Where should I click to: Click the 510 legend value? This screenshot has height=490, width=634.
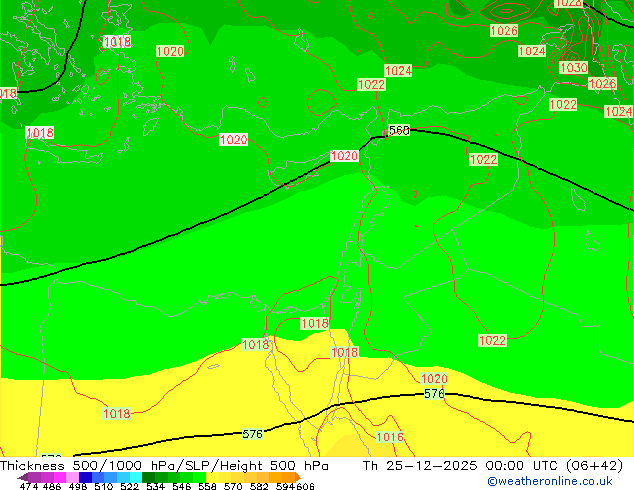pos(104,486)
